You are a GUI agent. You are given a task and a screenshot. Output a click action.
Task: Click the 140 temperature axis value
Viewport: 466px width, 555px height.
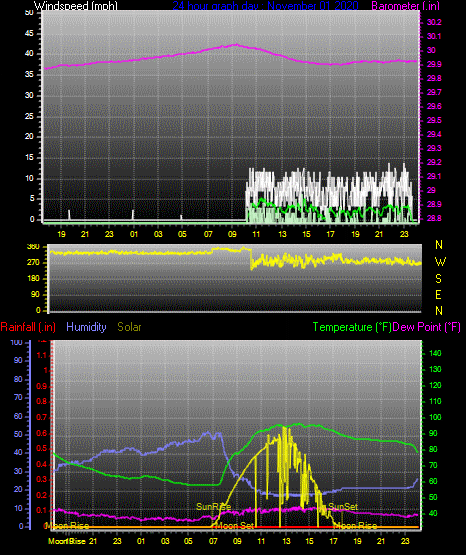point(435,353)
